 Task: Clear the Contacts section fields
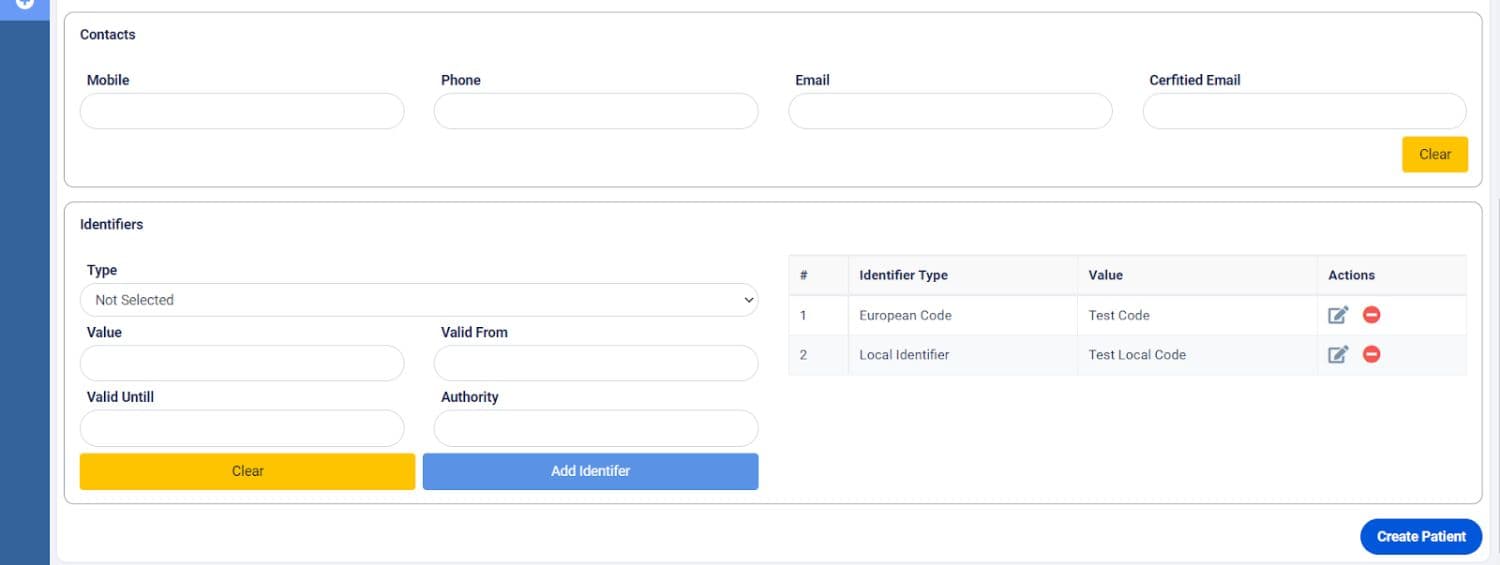(x=1434, y=154)
